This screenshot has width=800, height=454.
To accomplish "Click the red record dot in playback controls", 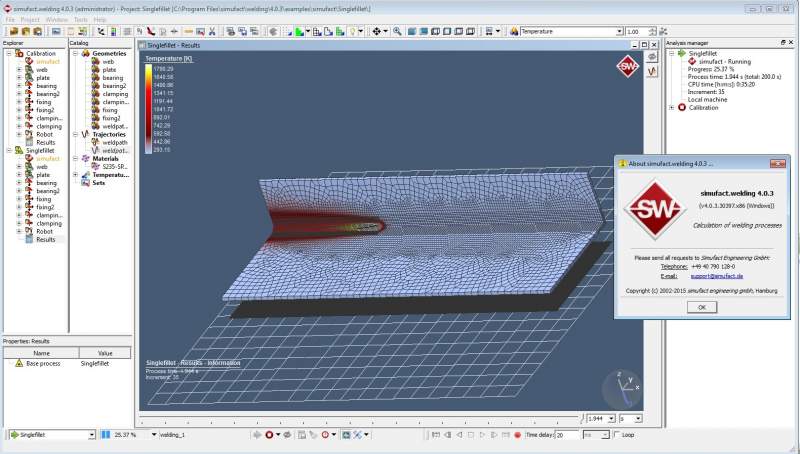I will coord(517,435).
